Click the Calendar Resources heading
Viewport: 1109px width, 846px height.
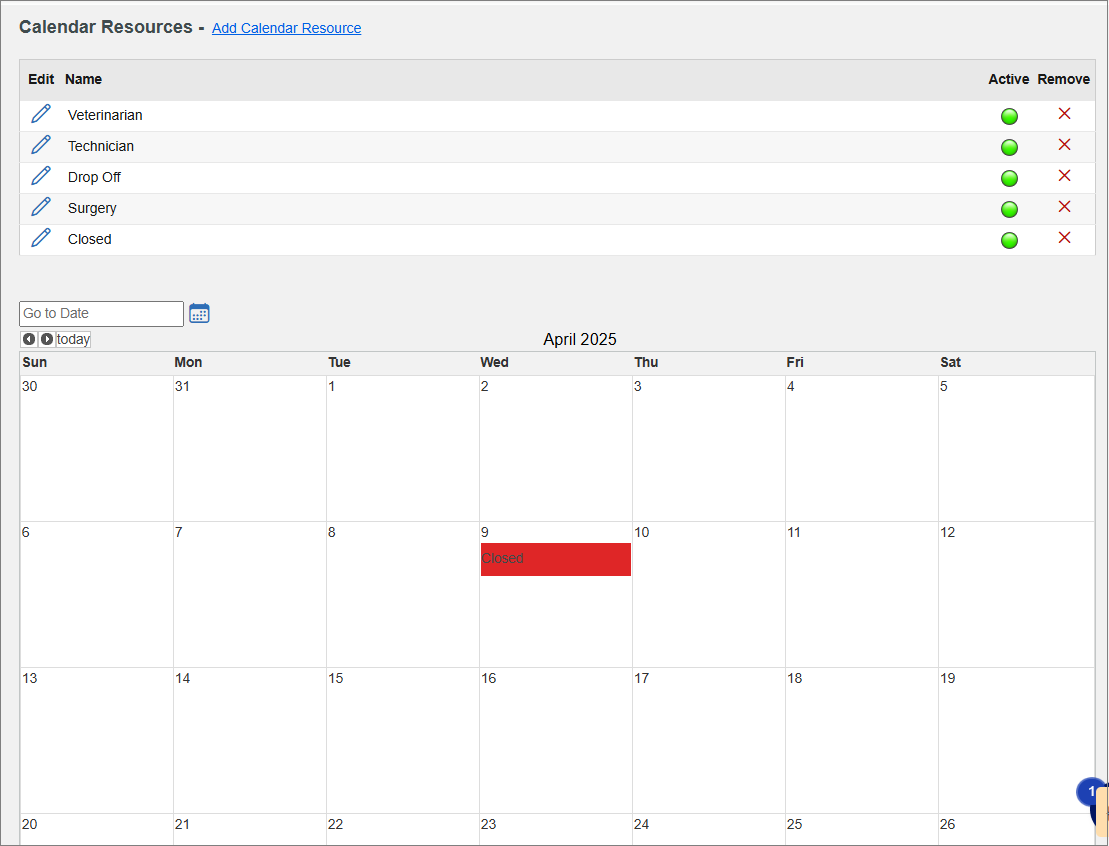(x=106, y=27)
